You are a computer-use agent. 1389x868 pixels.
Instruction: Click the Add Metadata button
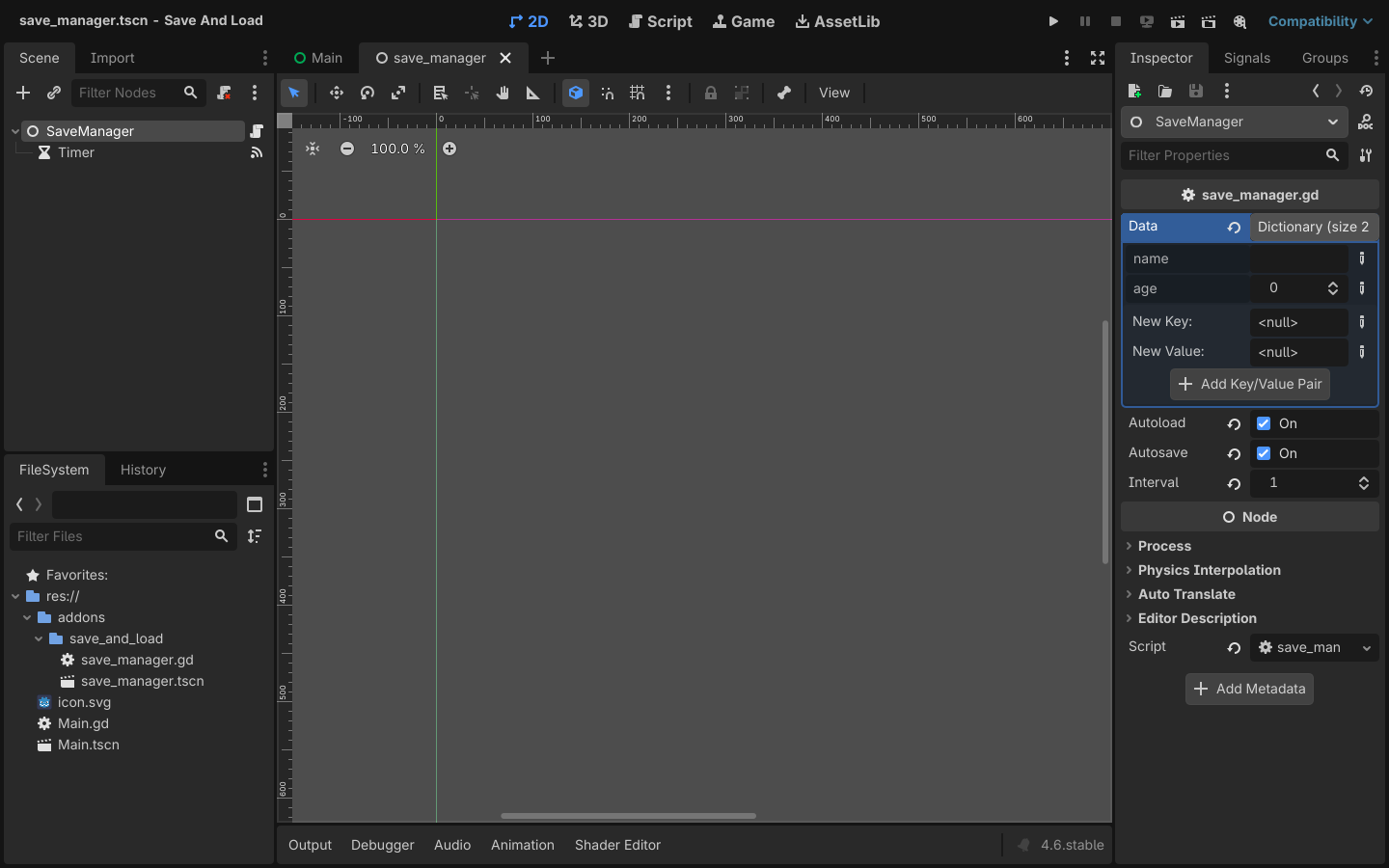[1249, 689]
